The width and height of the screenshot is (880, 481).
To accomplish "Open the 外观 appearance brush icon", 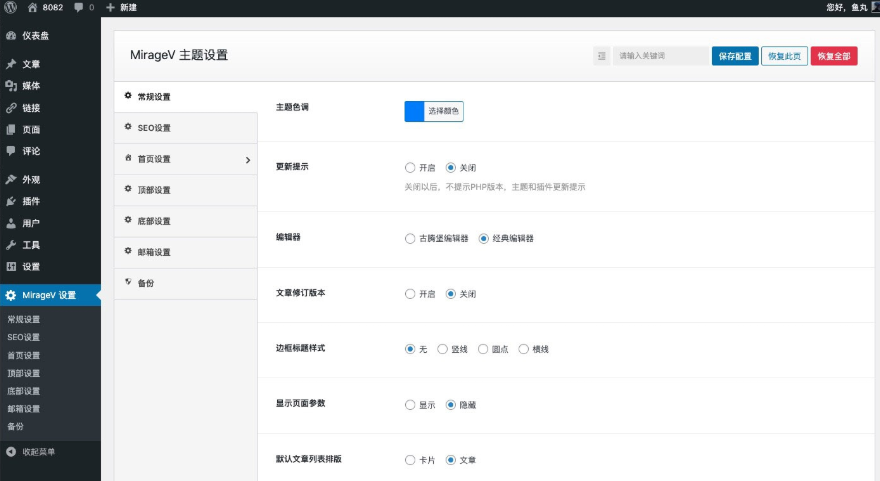I will pyautogui.click(x=11, y=180).
